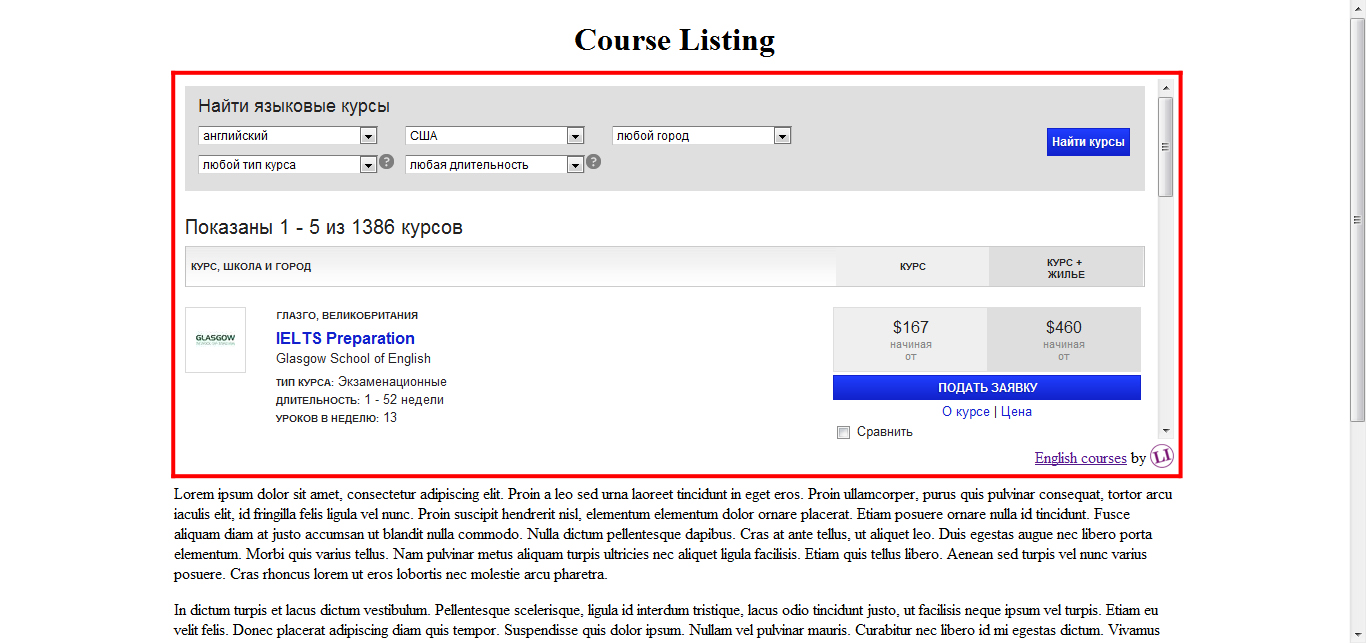The width and height of the screenshot is (1366, 643).
Task: Click the course list scrollbar up arrow
Action: click(1166, 88)
